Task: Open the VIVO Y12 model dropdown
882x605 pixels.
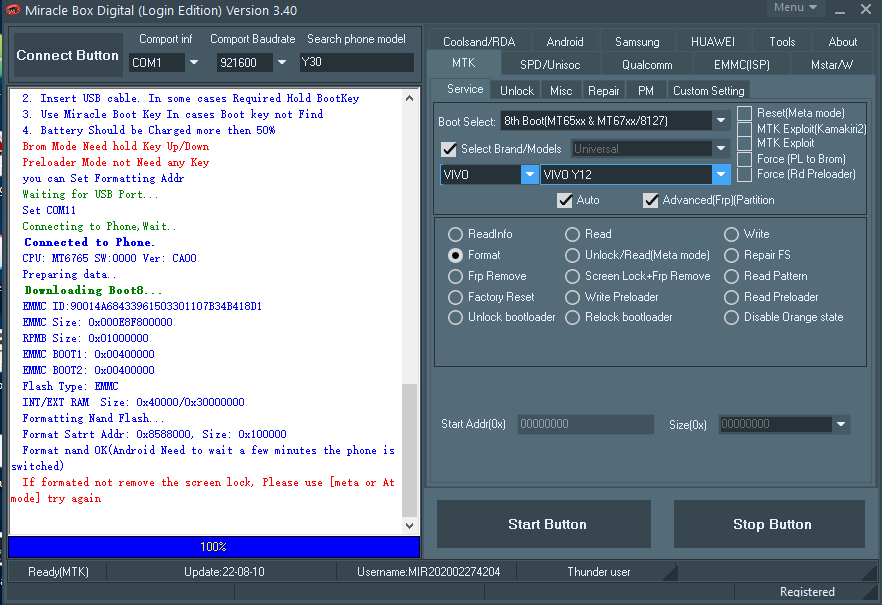Action: coord(721,174)
